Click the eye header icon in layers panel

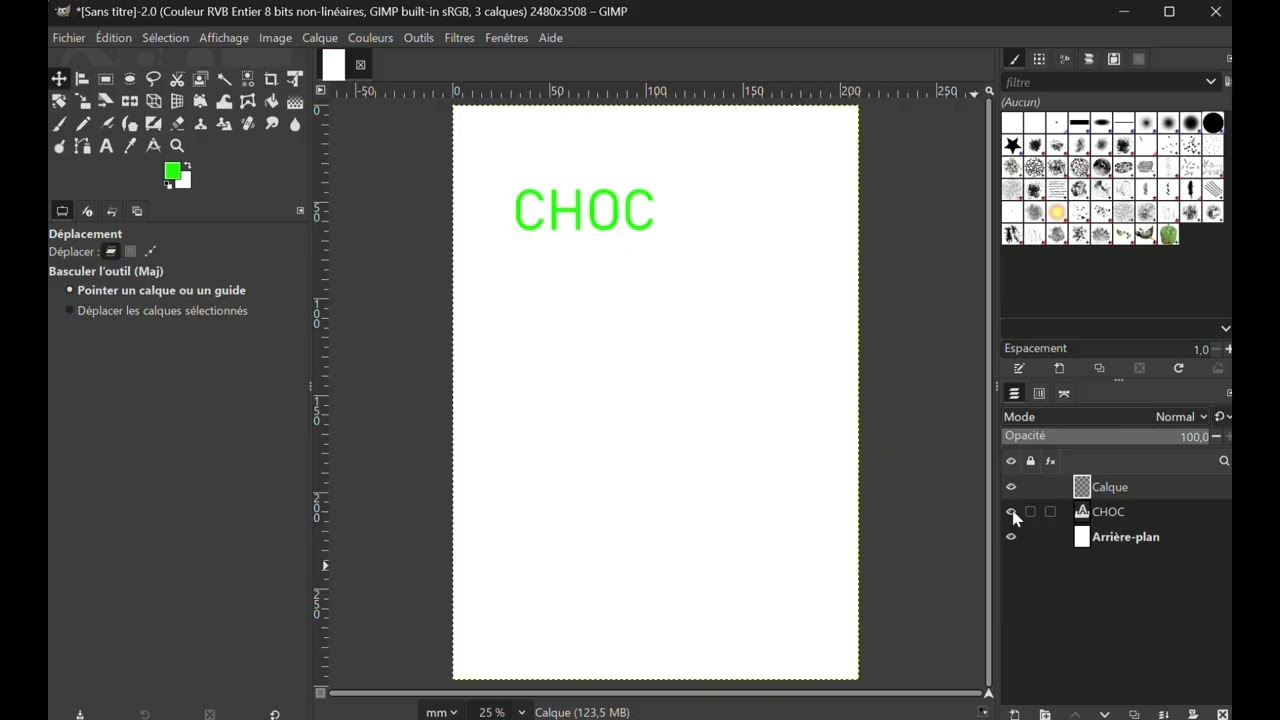click(x=1011, y=461)
